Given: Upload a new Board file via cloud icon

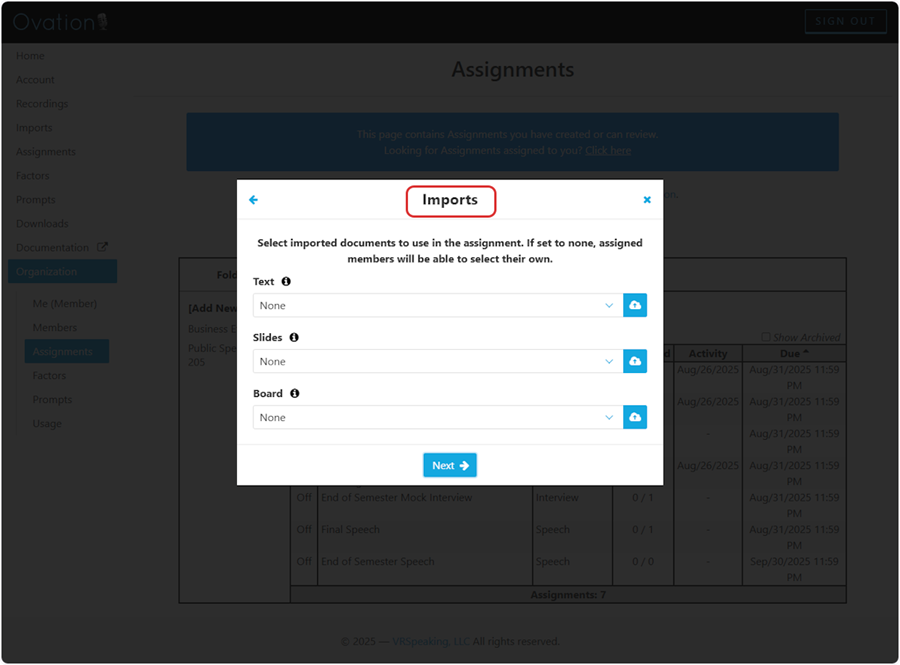Looking at the screenshot, I should 635,417.
